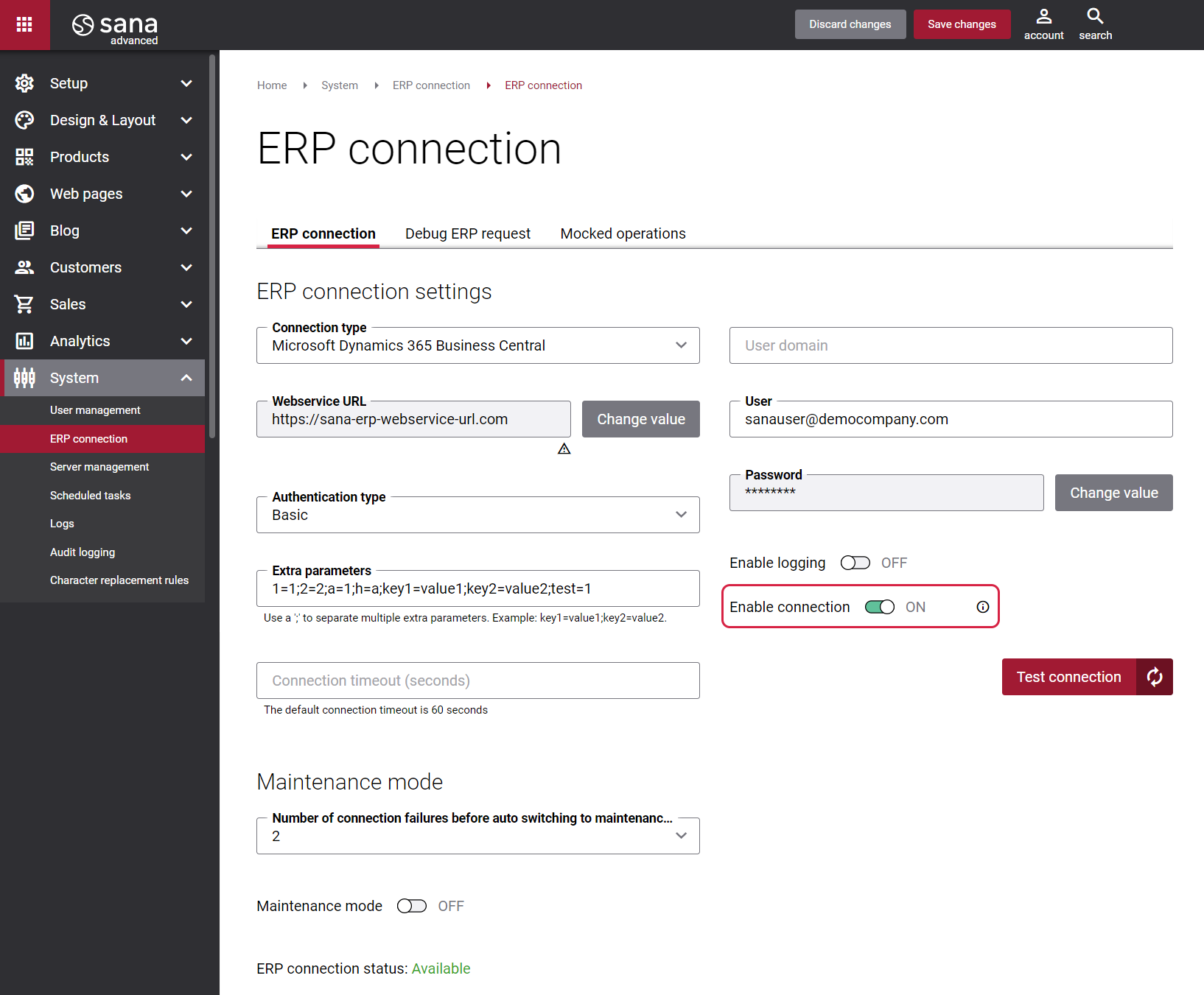The height and width of the screenshot is (995, 1204).
Task: Click the Webservice URL field
Action: point(413,419)
